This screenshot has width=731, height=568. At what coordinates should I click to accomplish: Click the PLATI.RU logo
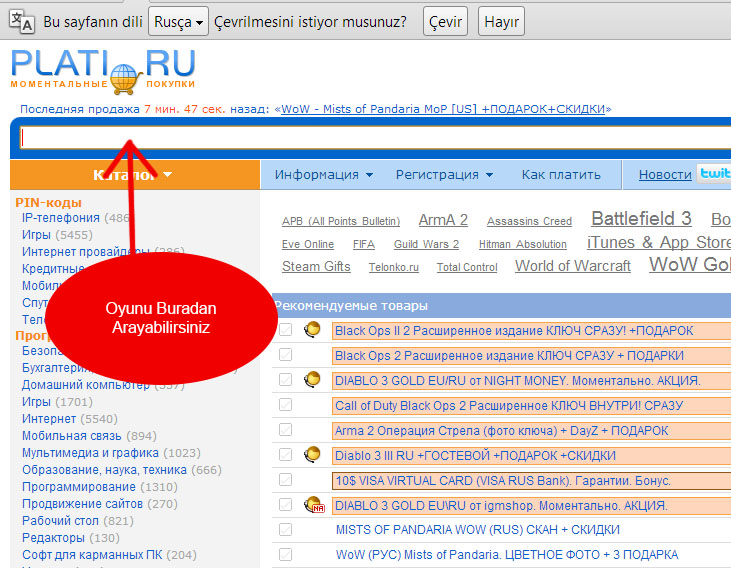tap(103, 70)
